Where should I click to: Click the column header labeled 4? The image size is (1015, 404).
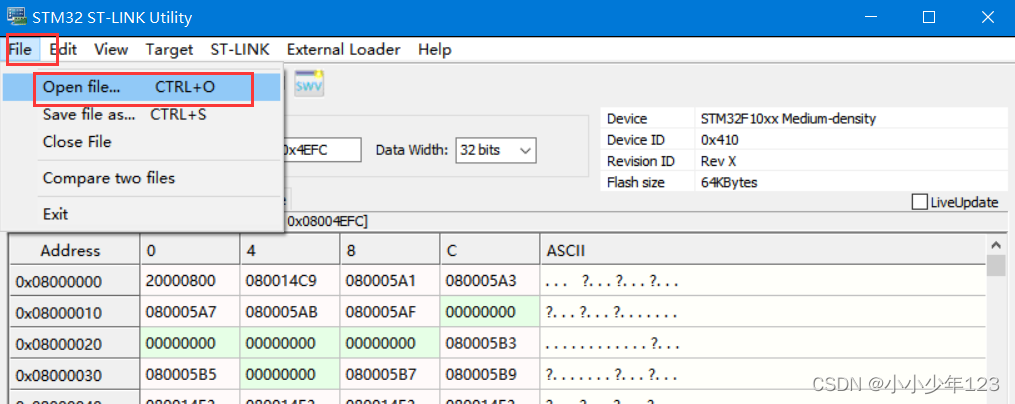point(290,250)
